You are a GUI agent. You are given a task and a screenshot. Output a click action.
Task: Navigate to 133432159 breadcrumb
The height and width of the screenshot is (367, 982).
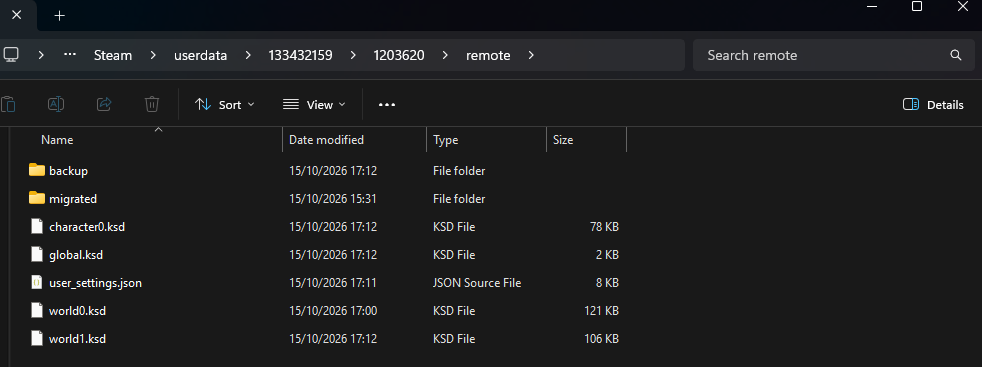[x=301, y=55]
